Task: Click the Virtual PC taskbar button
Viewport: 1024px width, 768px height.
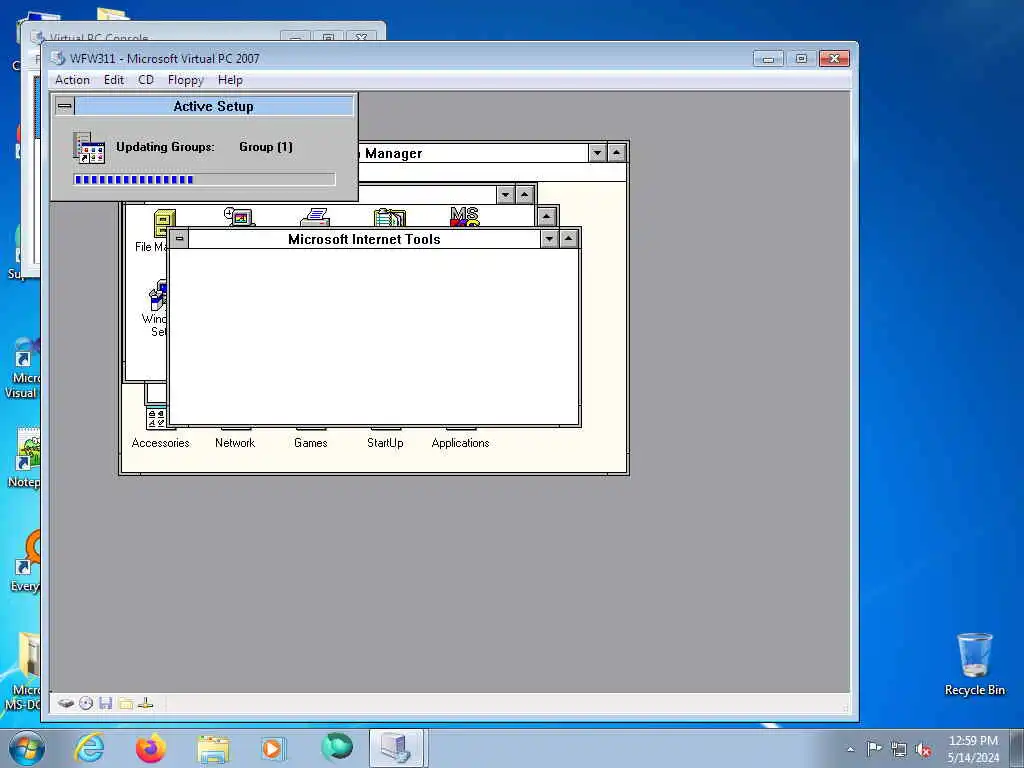Action: click(x=398, y=748)
